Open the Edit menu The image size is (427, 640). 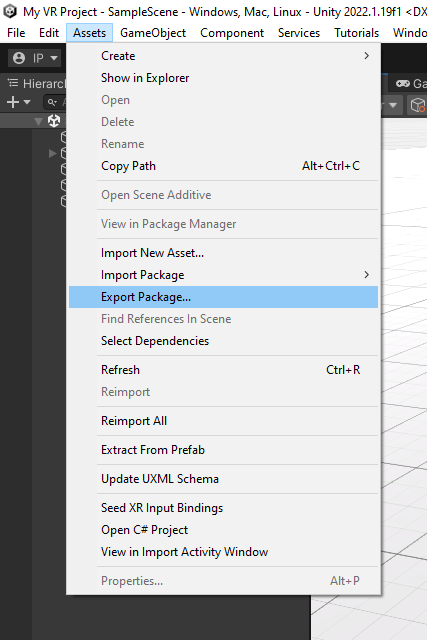[x=49, y=33]
